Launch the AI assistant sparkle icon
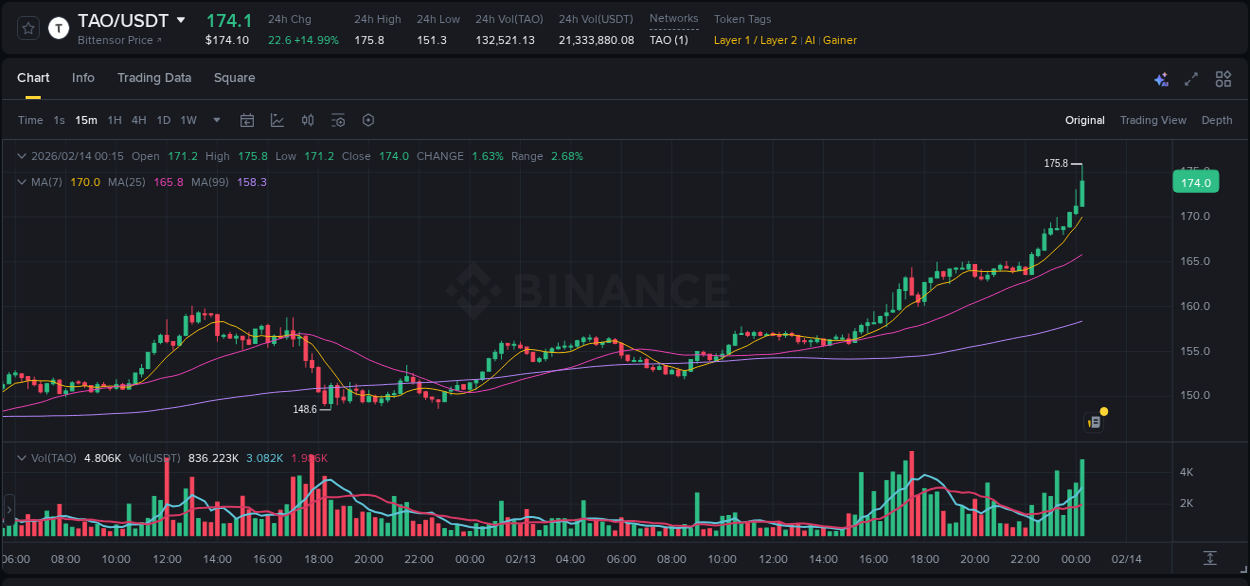 tap(1160, 78)
